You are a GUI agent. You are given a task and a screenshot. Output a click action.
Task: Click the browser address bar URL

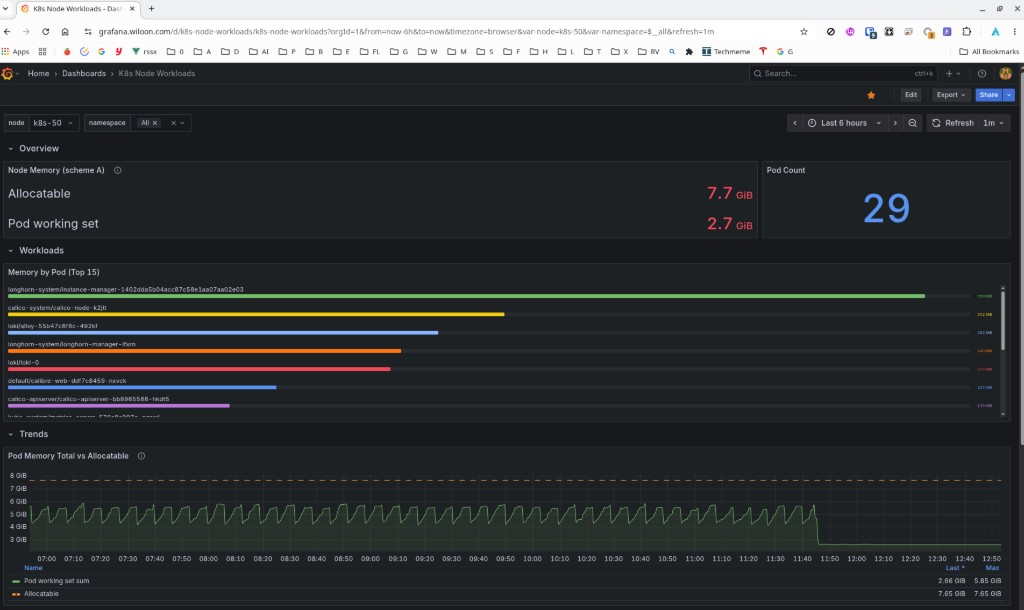pyautogui.click(x=406, y=31)
